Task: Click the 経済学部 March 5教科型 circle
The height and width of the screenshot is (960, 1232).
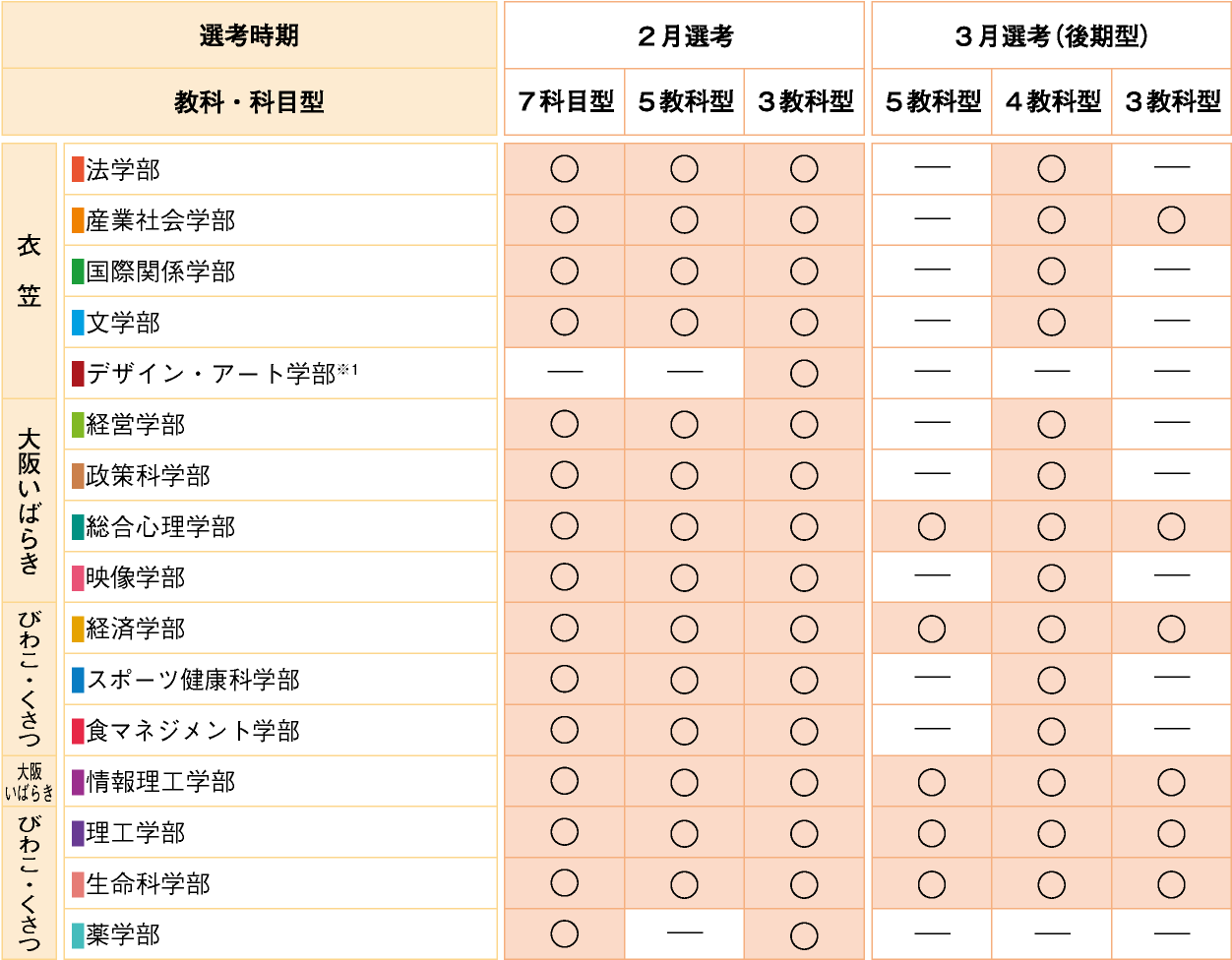Action: tap(932, 629)
